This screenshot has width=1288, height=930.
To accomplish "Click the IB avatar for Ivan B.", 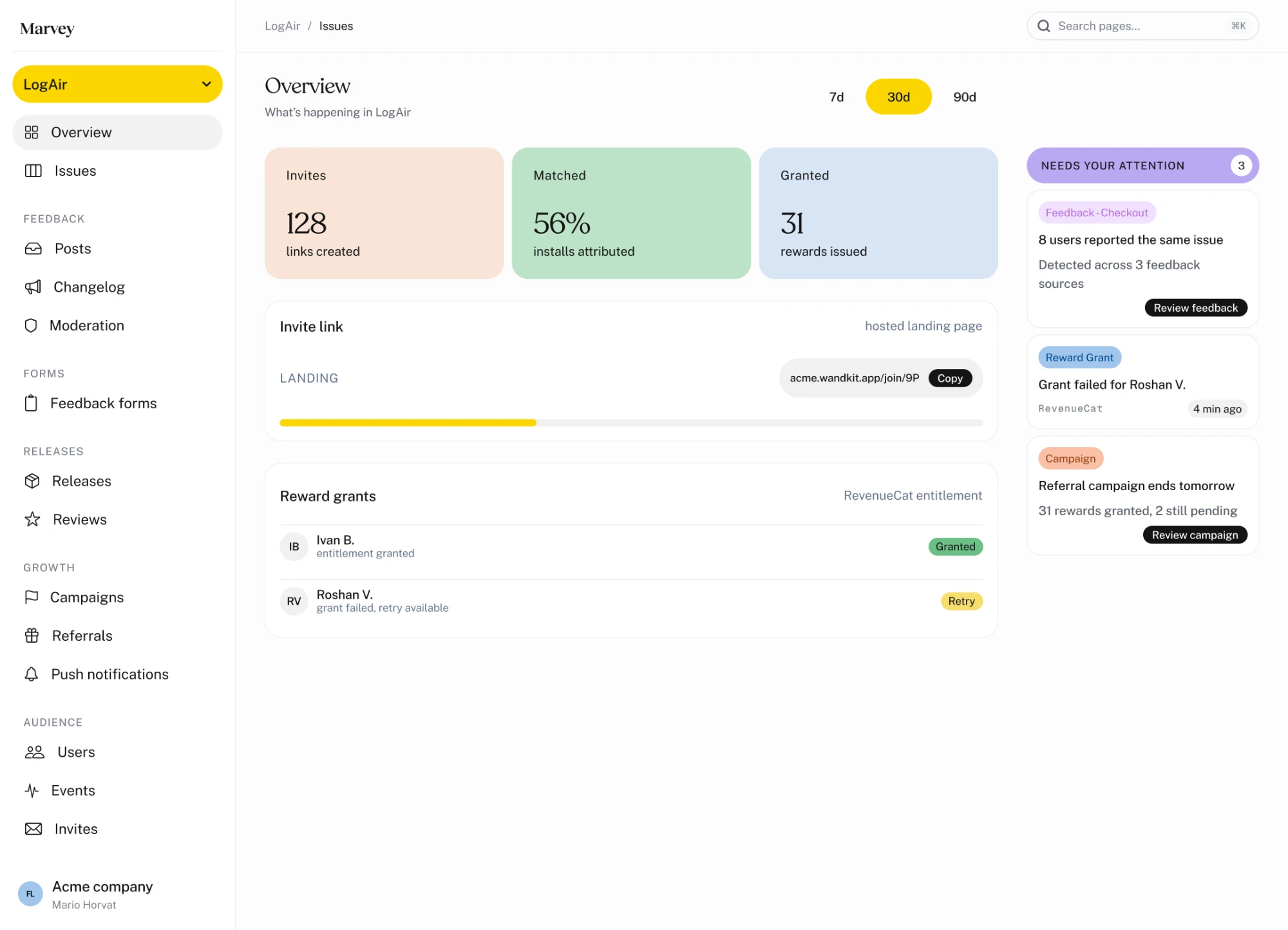I will click(294, 547).
